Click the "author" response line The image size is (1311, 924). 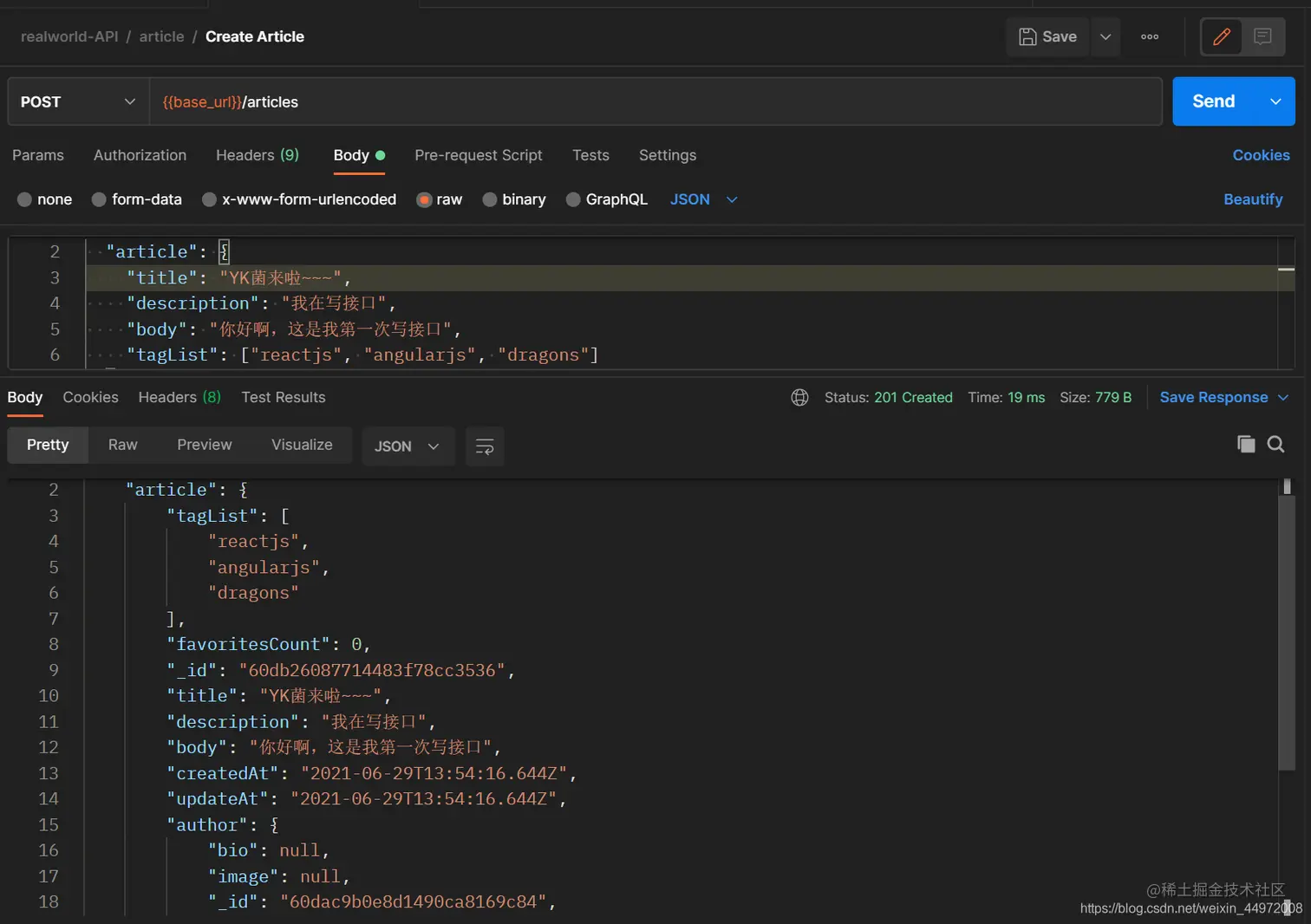(223, 824)
